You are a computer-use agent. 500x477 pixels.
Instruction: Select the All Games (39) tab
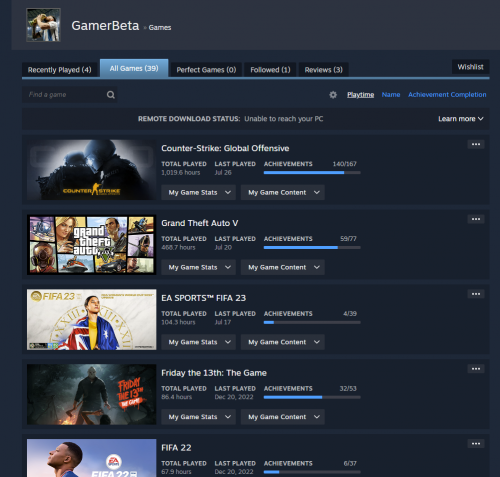pos(134,68)
